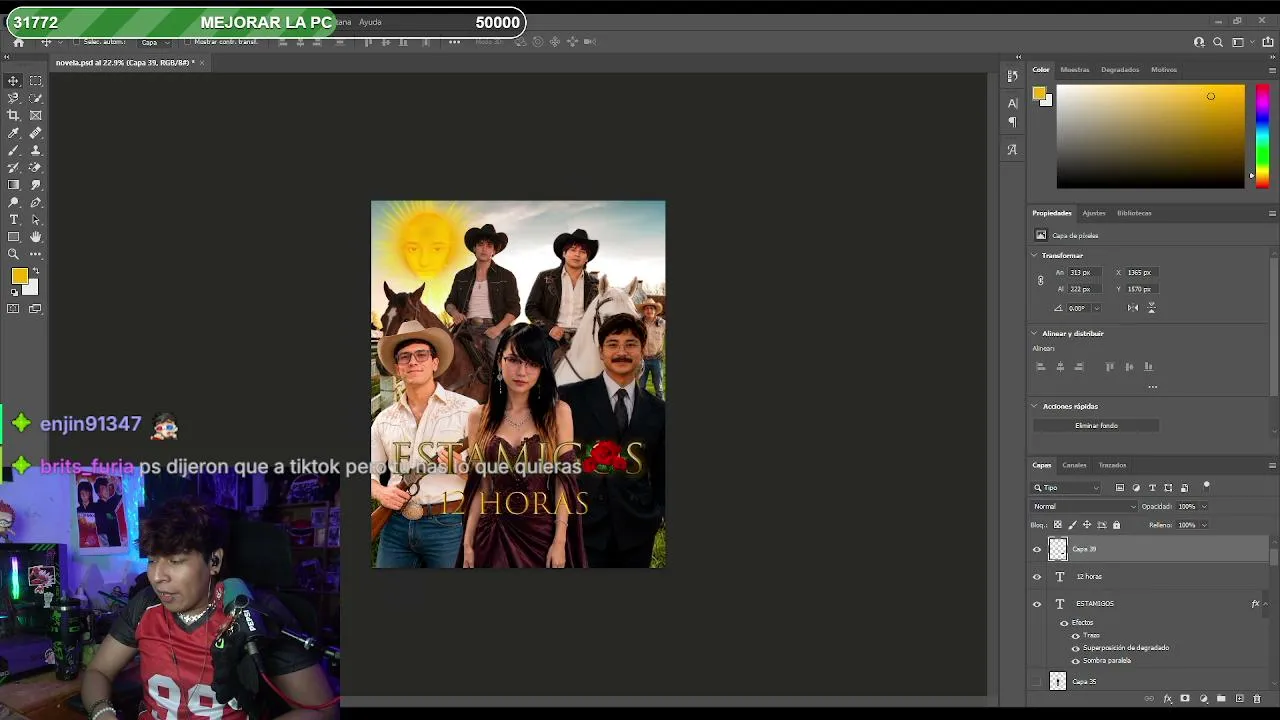Viewport: 1280px width, 720px height.
Task: Open the Relleno dropdown arrow
Action: (x=1203, y=525)
